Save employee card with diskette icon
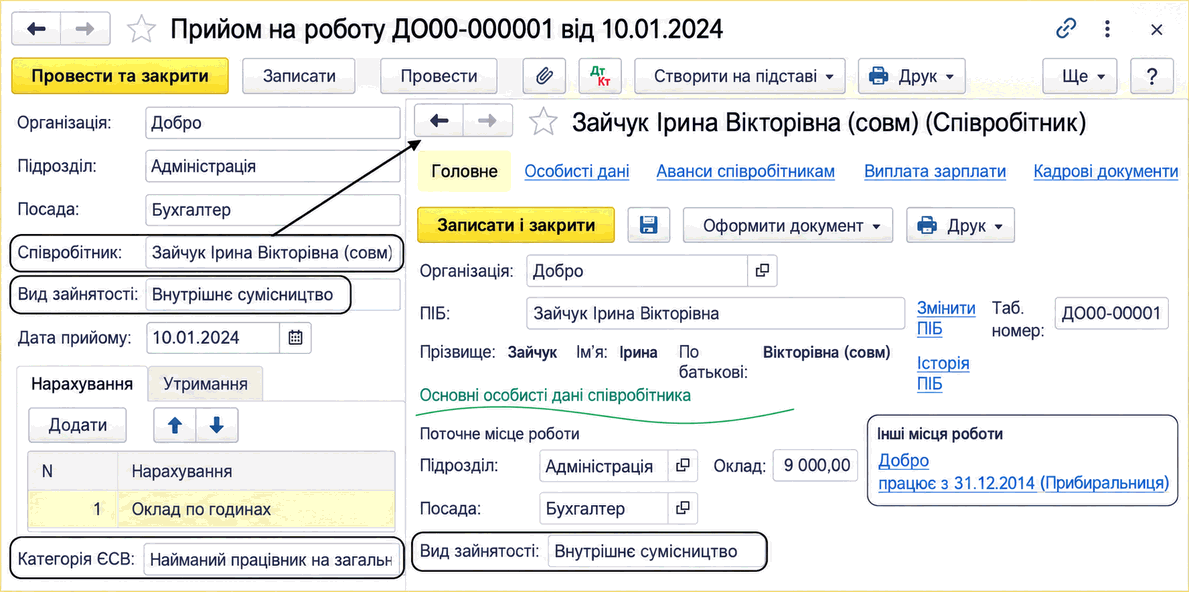The image size is (1189, 592). [x=649, y=225]
